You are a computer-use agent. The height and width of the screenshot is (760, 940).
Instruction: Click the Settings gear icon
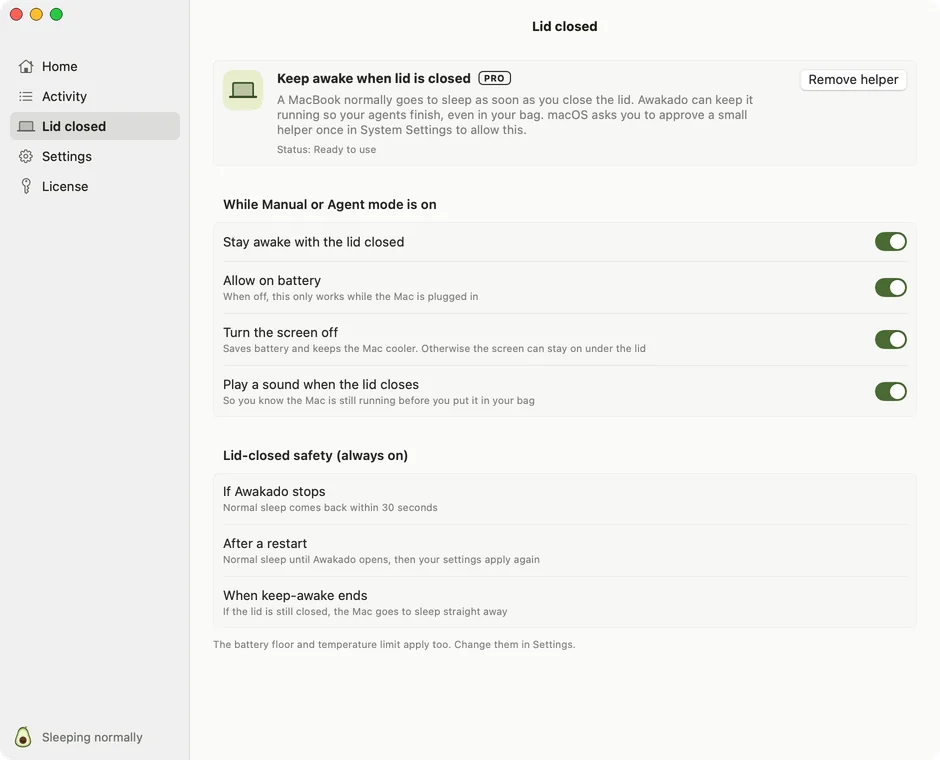26,156
